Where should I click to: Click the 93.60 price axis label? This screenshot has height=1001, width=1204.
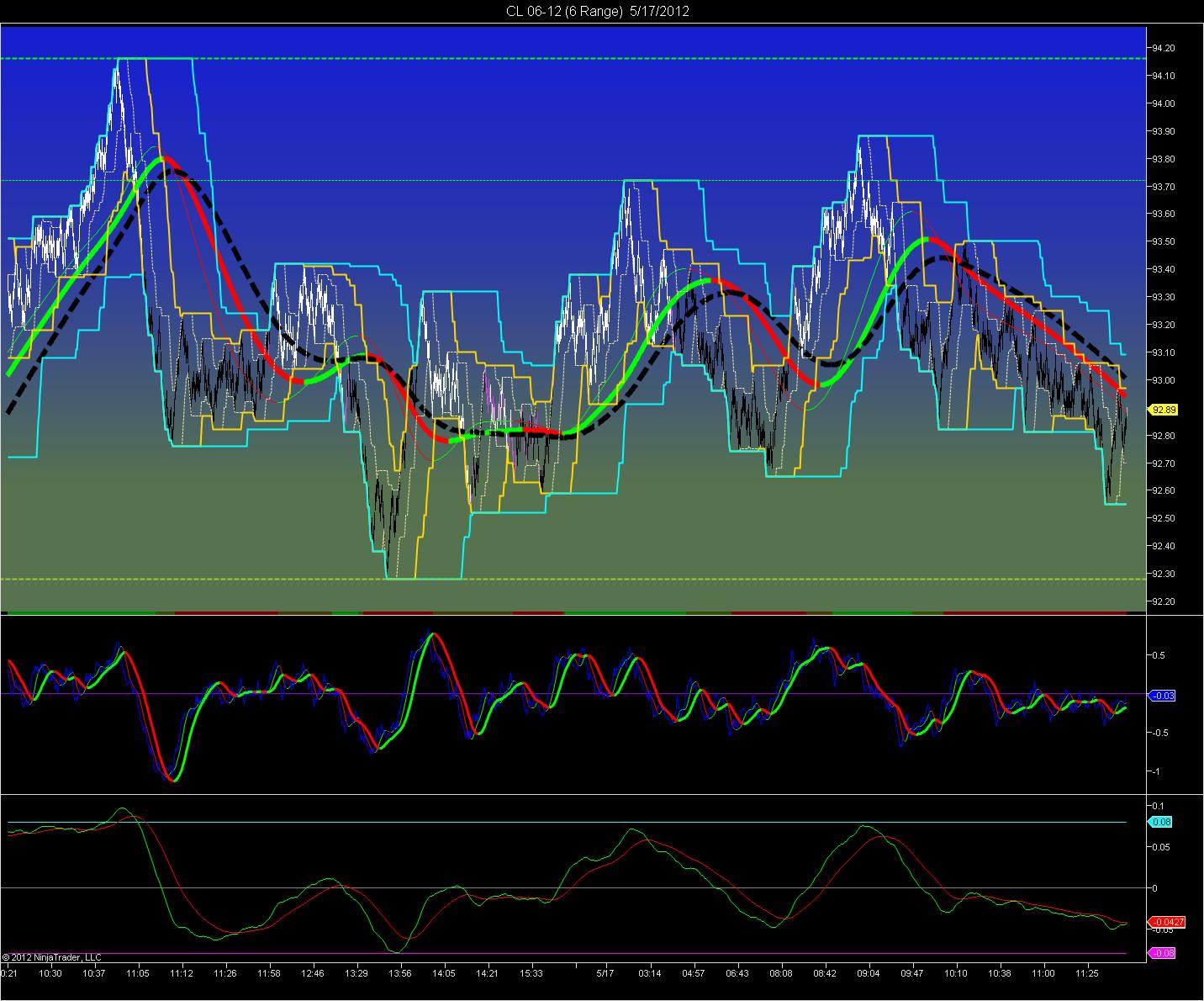[x=1164, y=214]
